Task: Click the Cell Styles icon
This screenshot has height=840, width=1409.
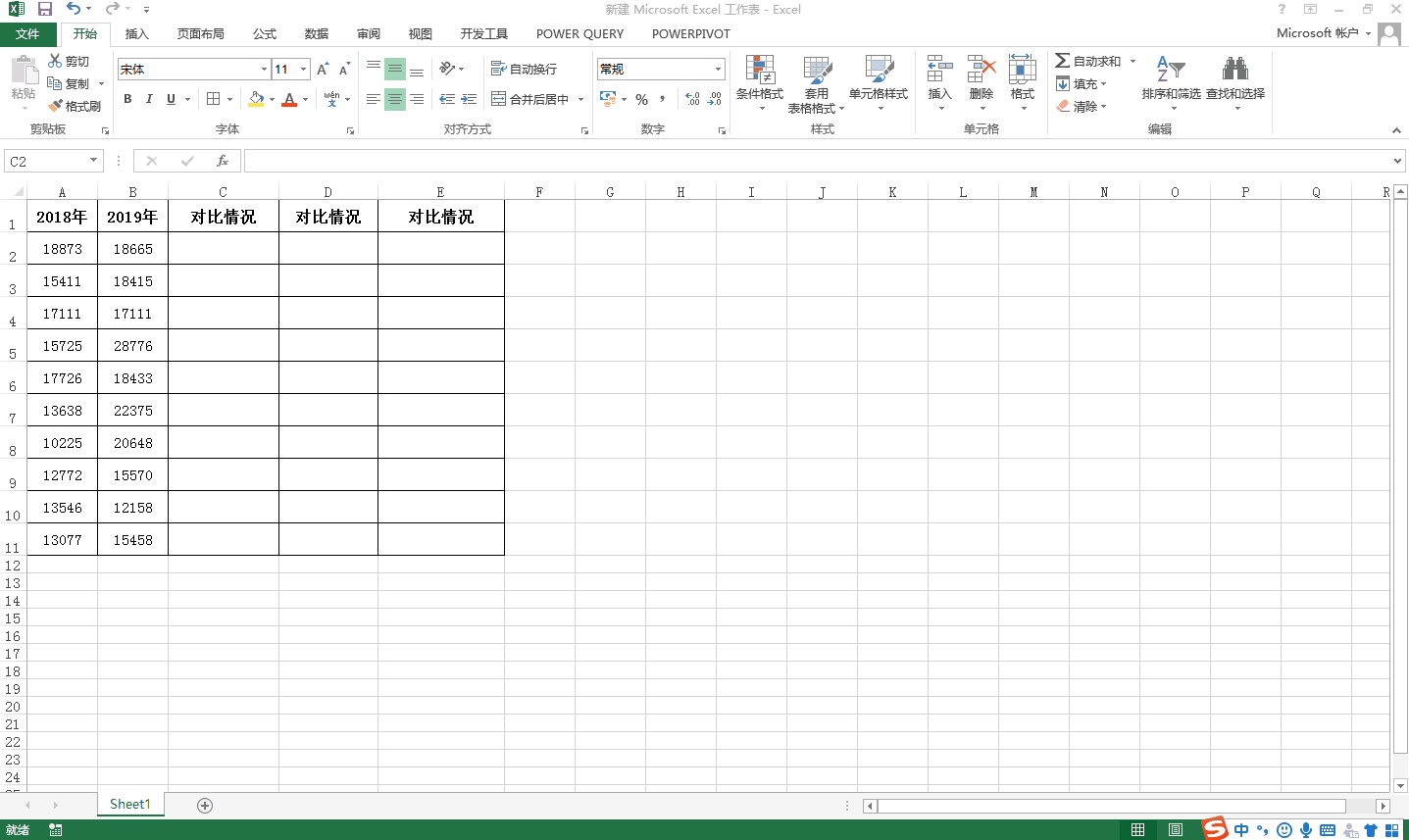Action: (879, 70)
